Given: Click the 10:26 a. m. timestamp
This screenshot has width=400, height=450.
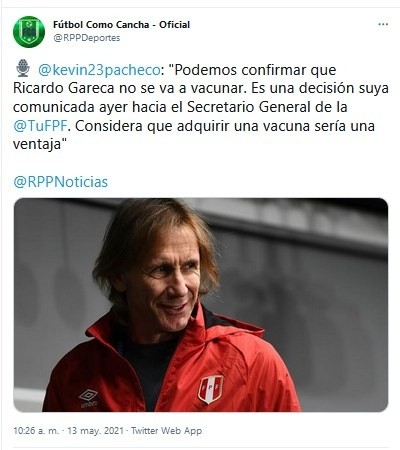Looking at the screenshot, I should (x=36, y=431).
